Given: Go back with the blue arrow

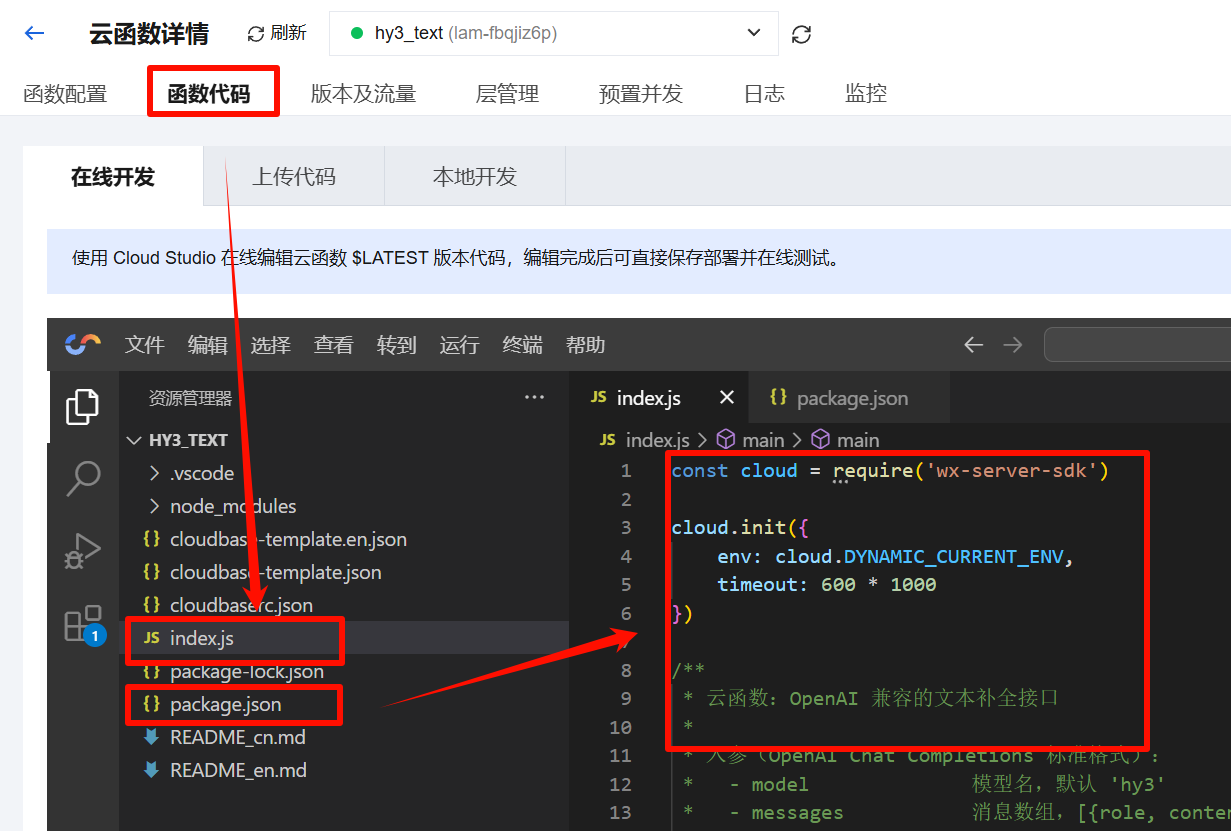Looking at the screenshot, I should (34, 33).
